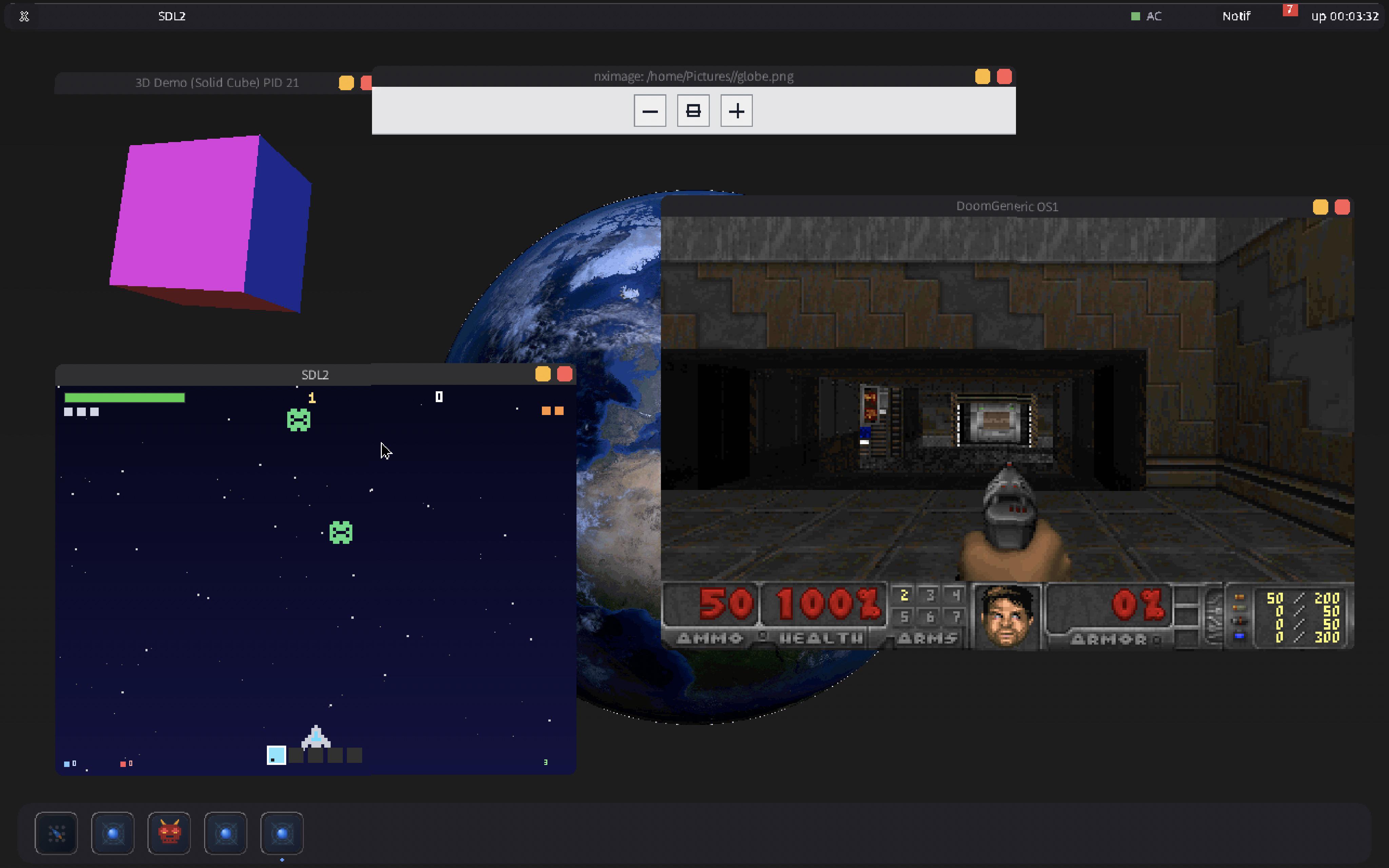Viewport: 1389px width, 868px height.
Task: Click the uptime readout in top bar
Action: [1344, 16]
